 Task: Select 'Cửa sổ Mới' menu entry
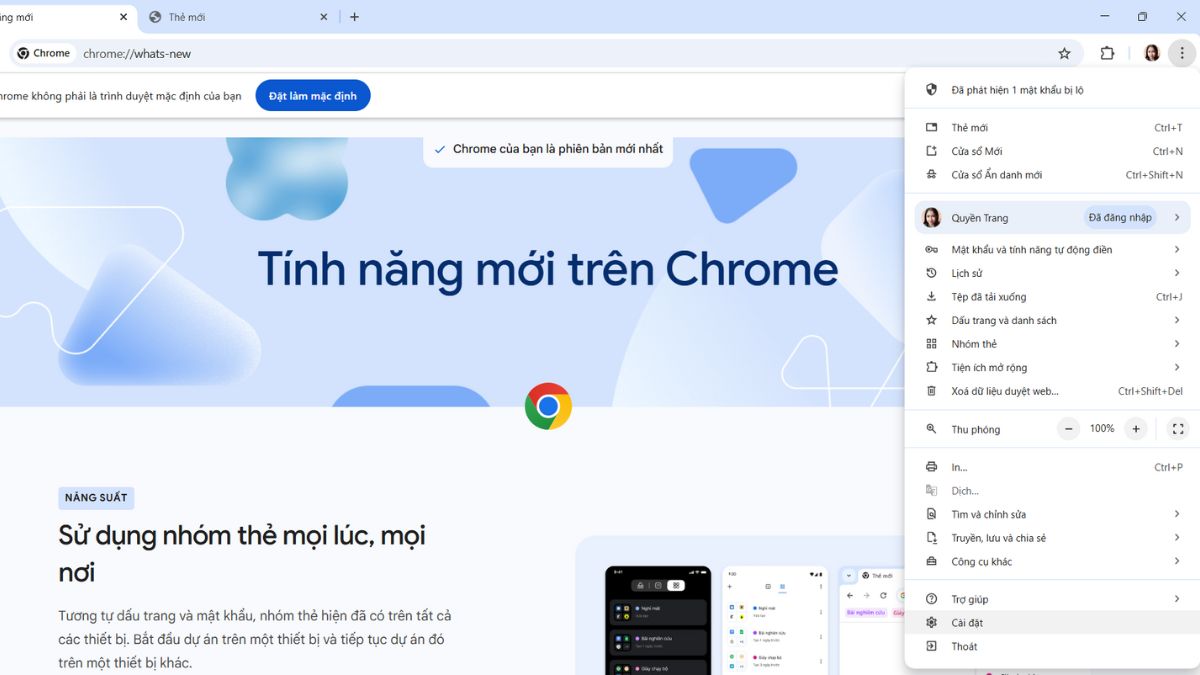point(1053,151)
